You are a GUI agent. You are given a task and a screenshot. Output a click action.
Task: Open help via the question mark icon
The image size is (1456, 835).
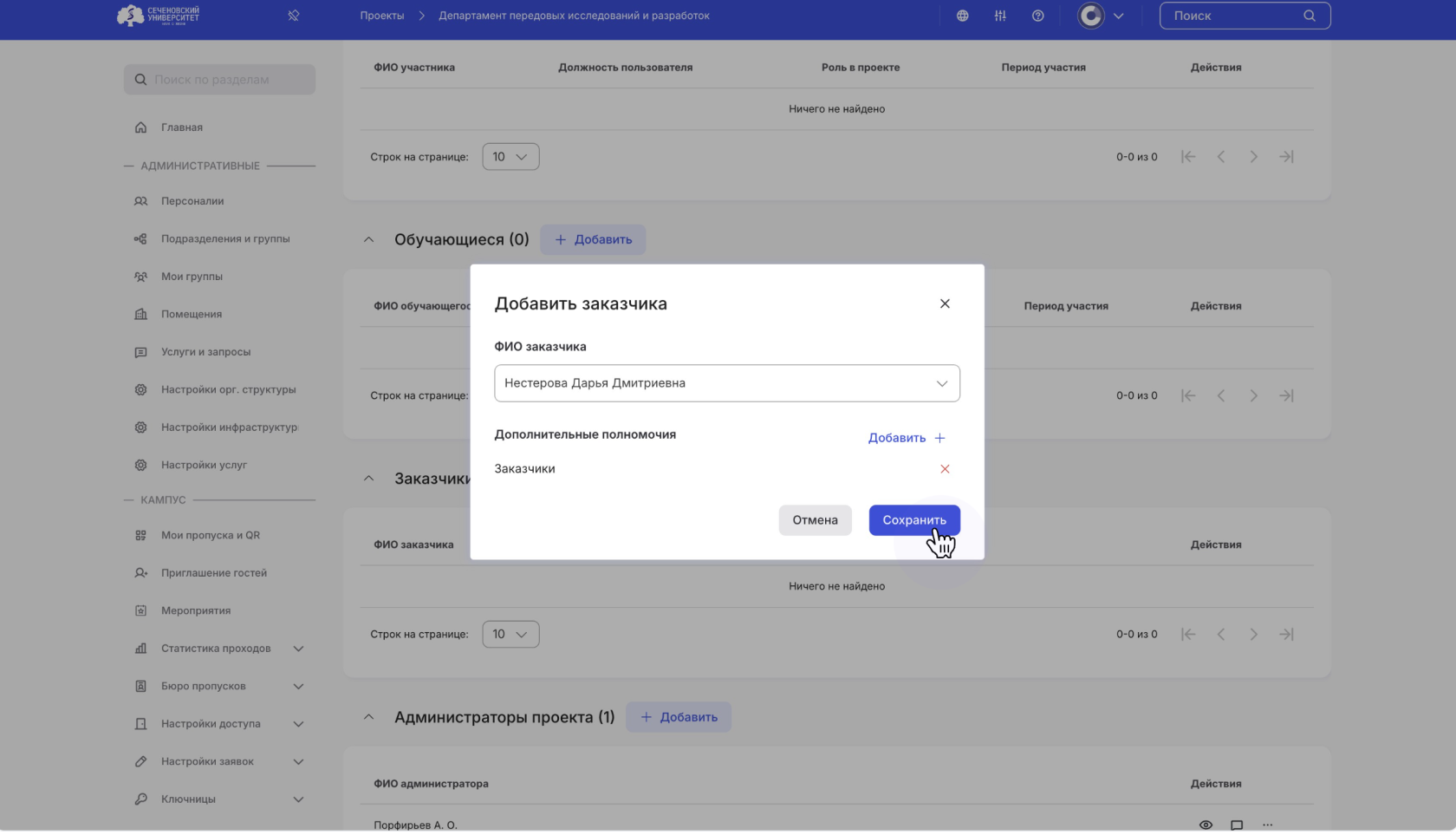tap(1037, 15)
